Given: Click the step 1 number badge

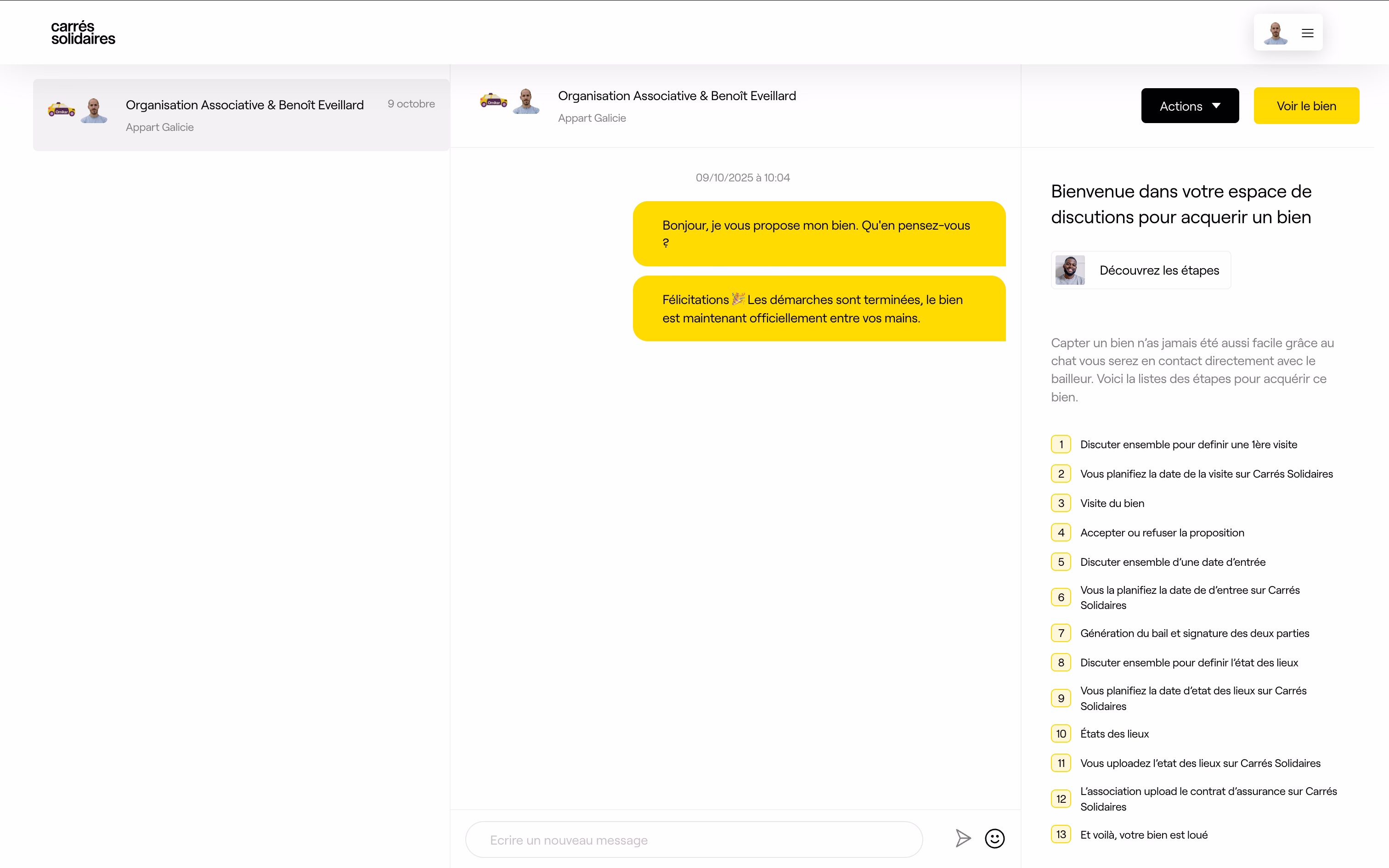Looking at the screenshot, I should pos(1061,445).
